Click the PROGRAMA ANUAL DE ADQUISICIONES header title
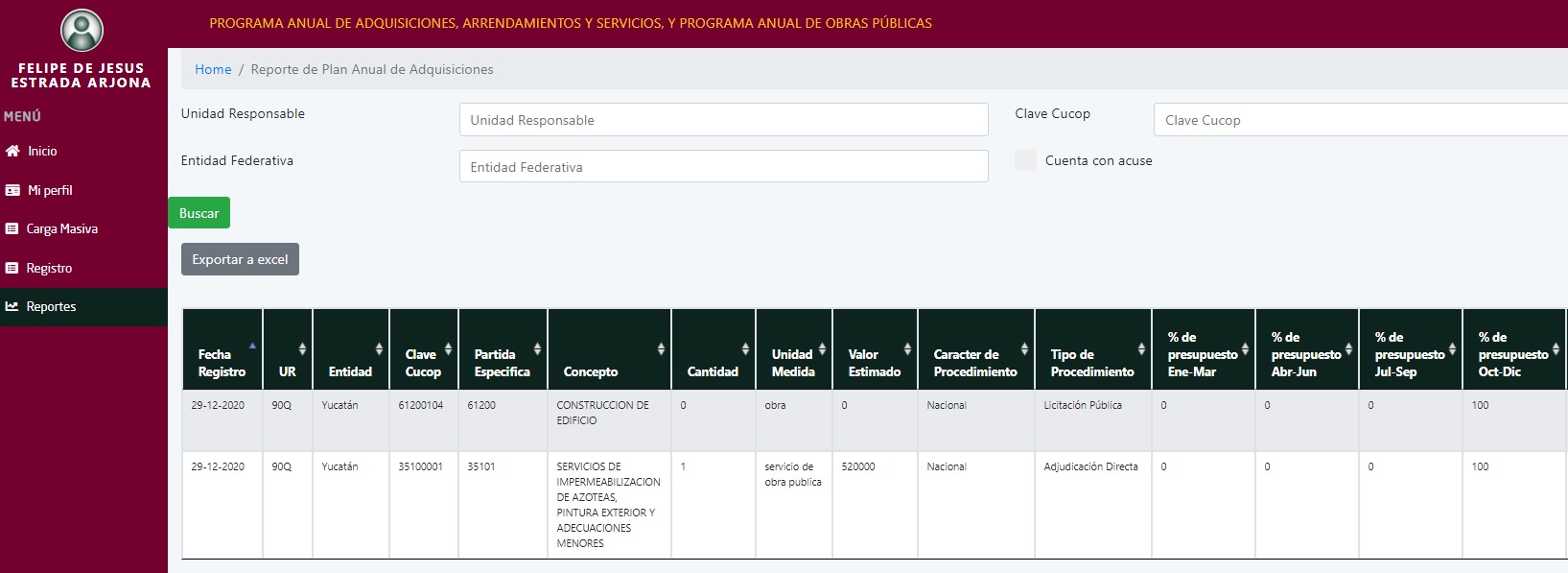Viewport: 1568px width, 573px height. pos(571,23)
